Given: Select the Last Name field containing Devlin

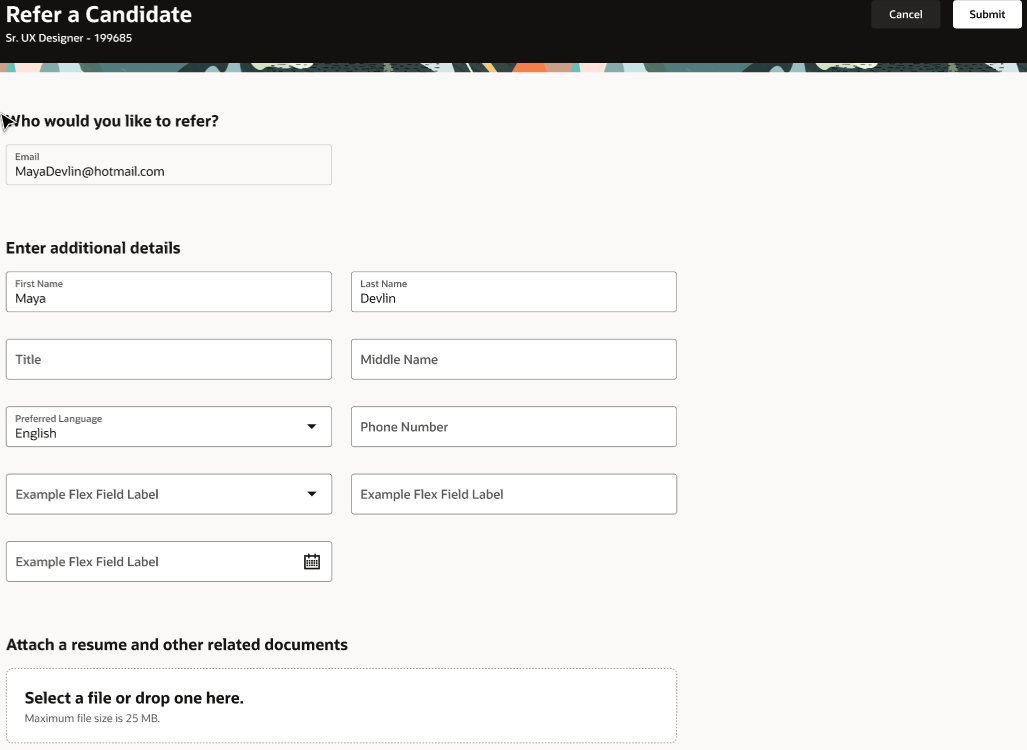Looking at the screenshot, I should [x=514, y=291].
